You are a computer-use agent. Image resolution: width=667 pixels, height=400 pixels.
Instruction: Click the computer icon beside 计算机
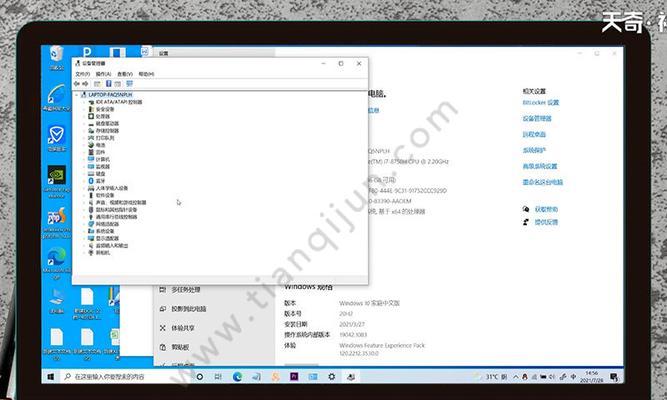pos(91,159)
